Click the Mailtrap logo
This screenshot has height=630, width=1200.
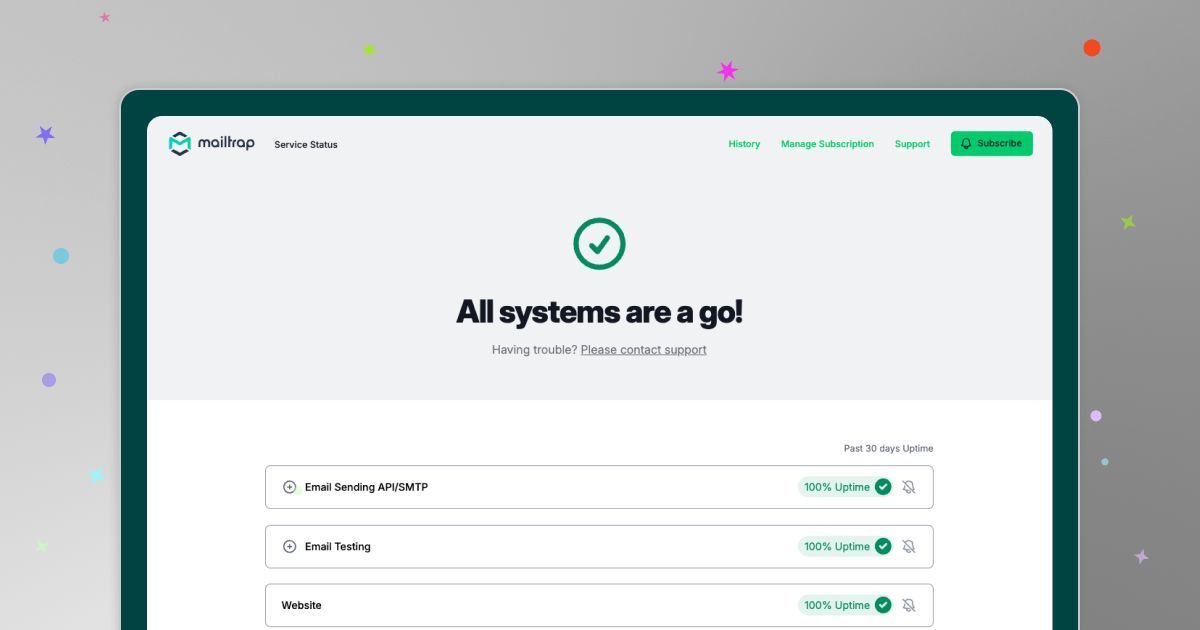click(211, 144)
